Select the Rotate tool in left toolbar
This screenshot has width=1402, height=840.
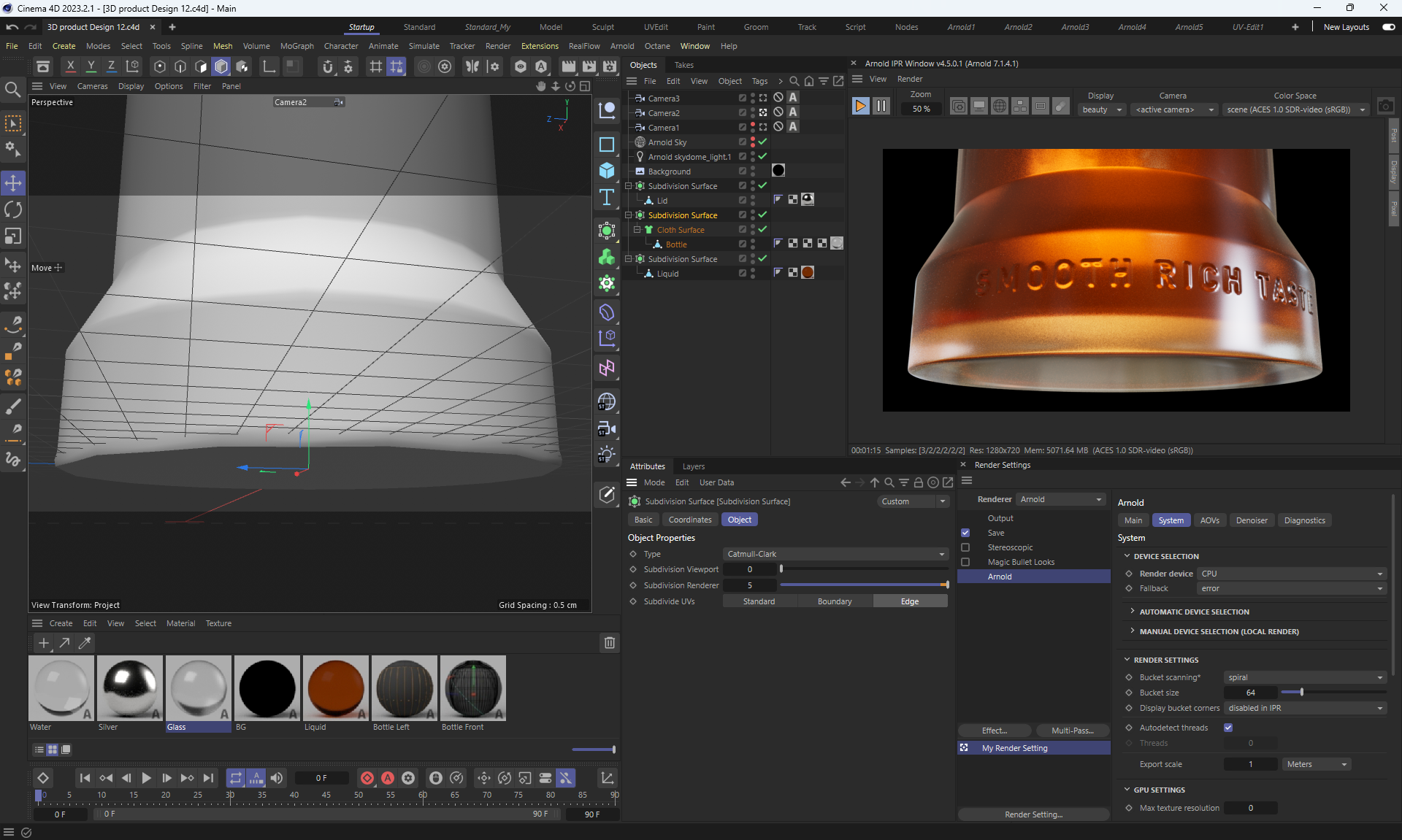tap(13, 209)
